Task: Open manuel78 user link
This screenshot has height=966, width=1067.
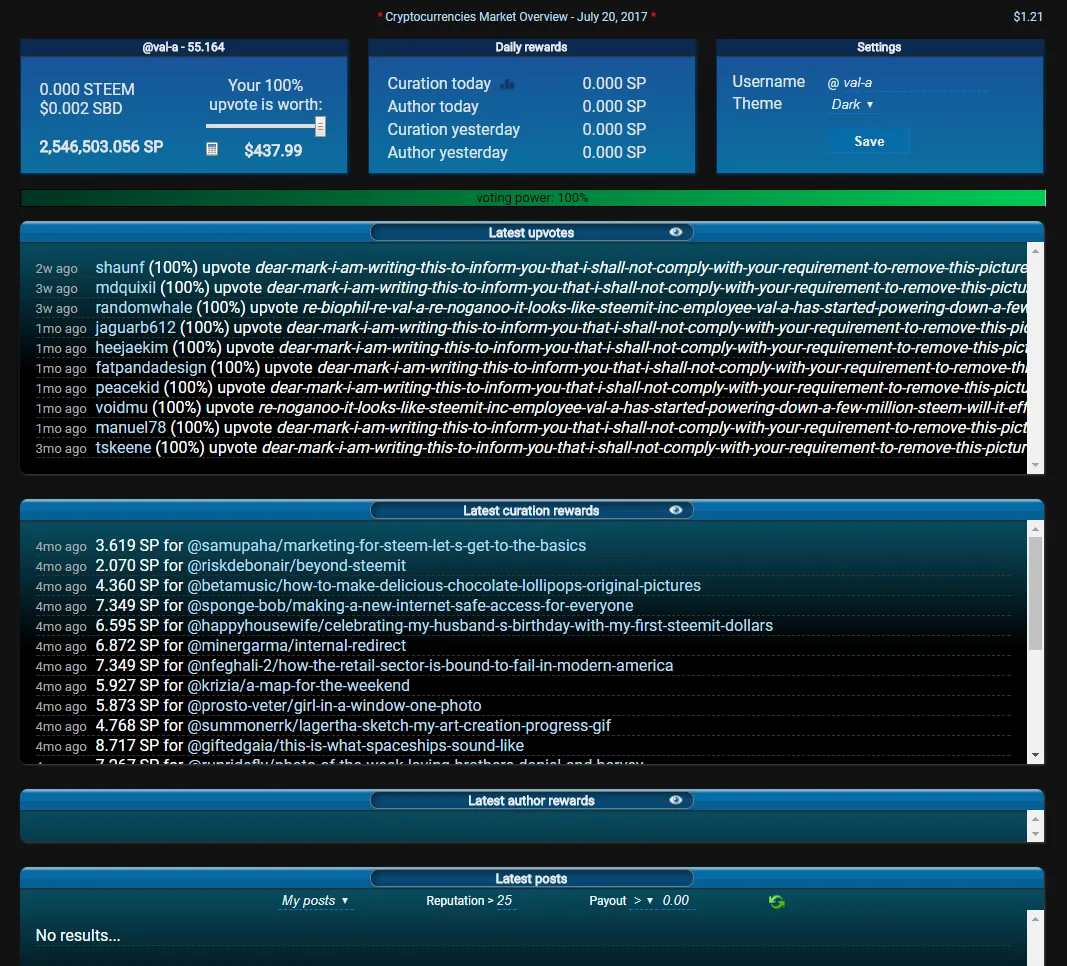Action: pos(131,427)
